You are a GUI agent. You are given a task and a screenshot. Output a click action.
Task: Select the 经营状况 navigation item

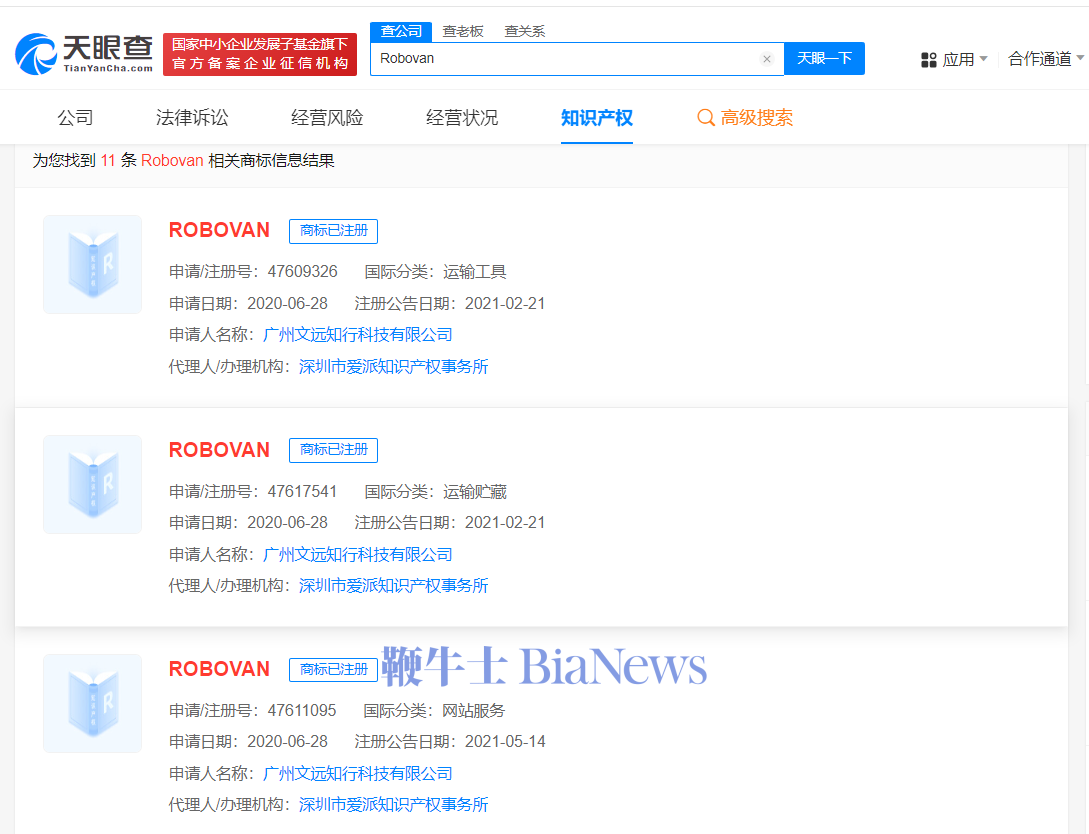(461, 117)
